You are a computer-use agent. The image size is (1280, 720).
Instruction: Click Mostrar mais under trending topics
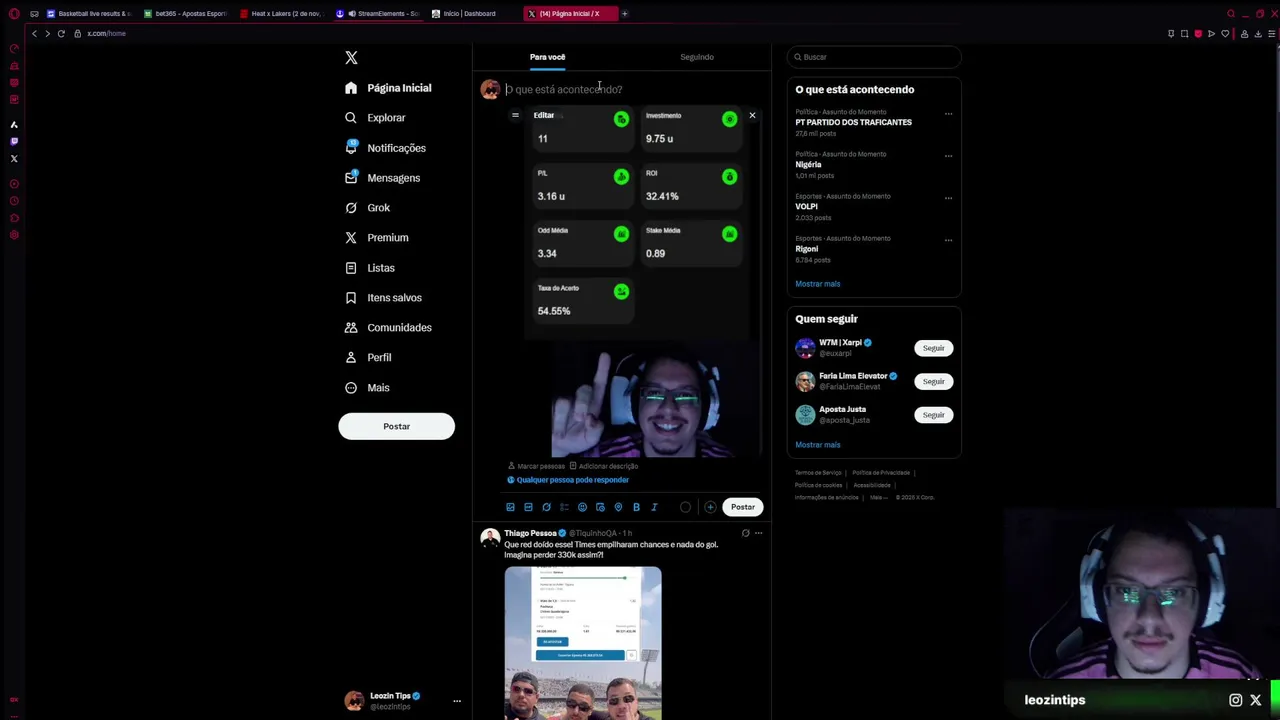tap(817, 284)
